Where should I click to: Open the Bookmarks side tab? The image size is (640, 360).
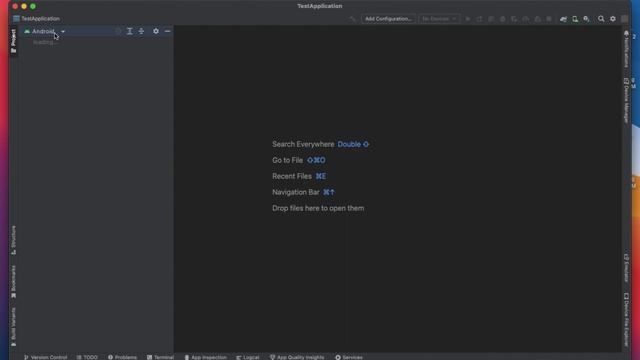pos(13,282)
